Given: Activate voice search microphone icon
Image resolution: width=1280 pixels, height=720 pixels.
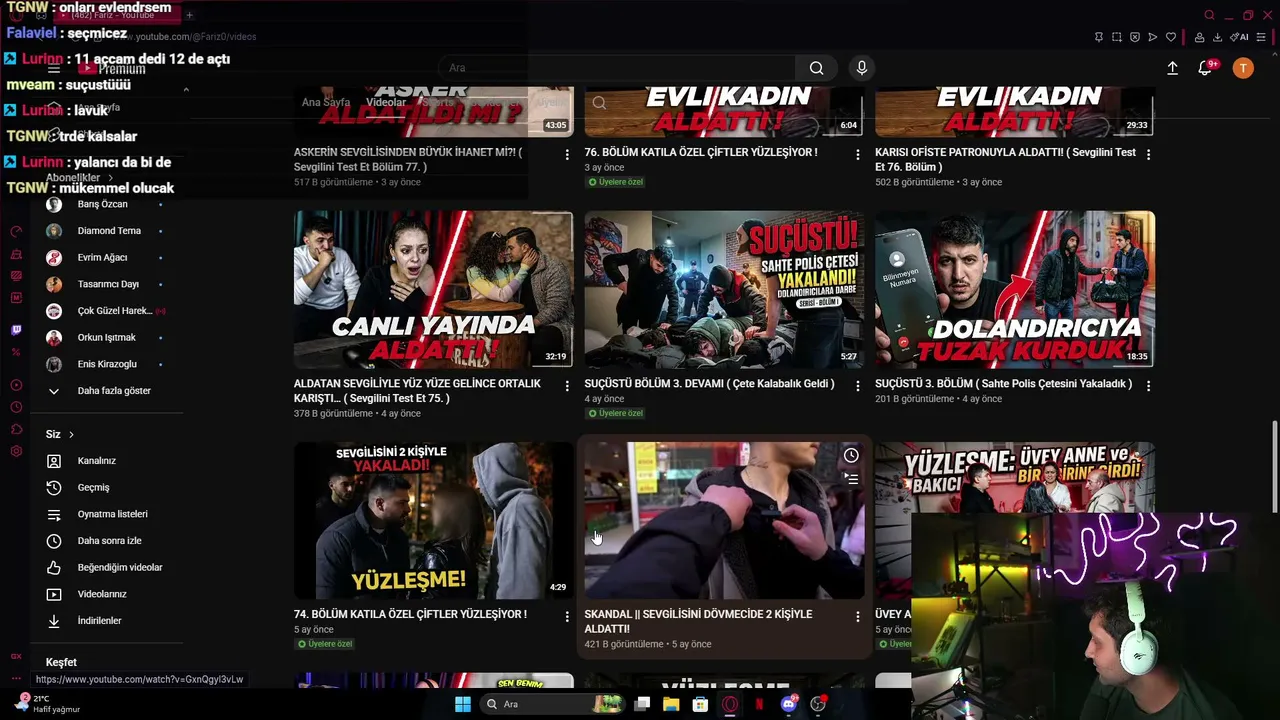Looking at the screenshot, I should 862,68.
